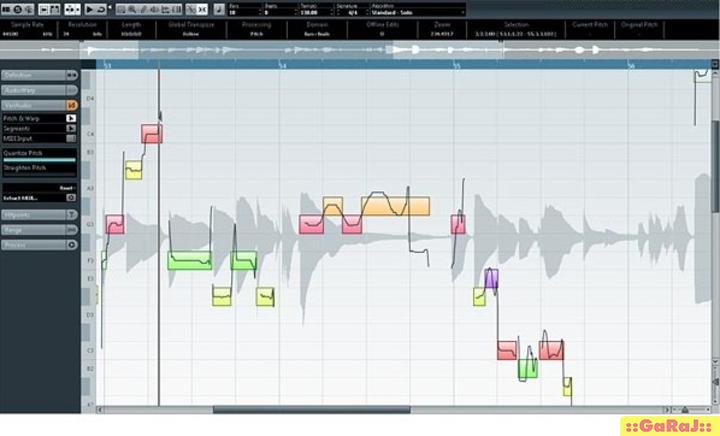Open the Hitpoints tab
The image size is (720, 436).
click(x=39, y=215)
